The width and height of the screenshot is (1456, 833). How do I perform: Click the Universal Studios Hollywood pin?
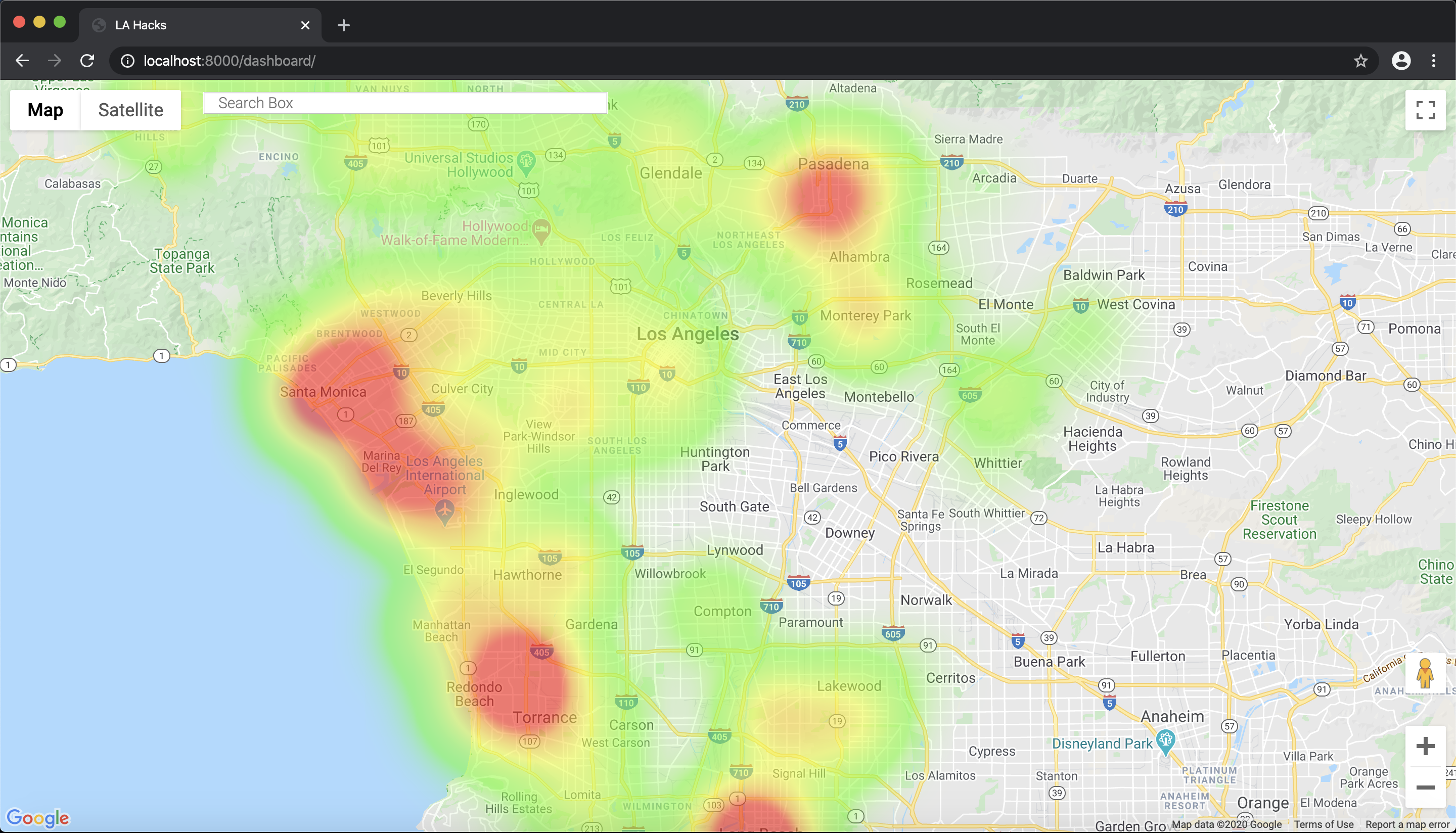point(526,163)
